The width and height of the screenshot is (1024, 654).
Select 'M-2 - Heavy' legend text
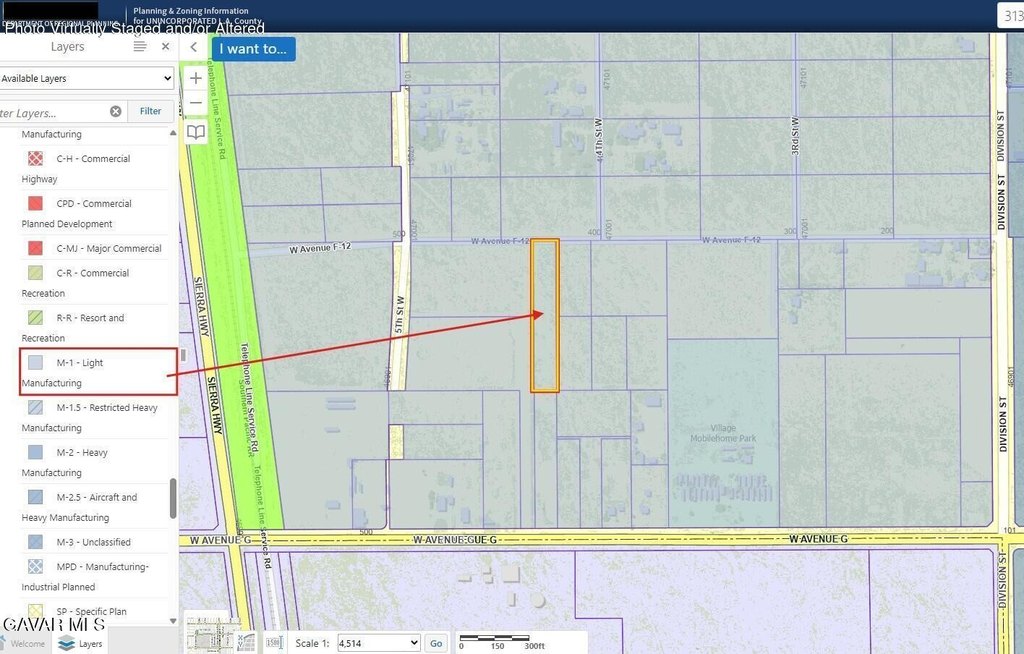coord(82,452)
